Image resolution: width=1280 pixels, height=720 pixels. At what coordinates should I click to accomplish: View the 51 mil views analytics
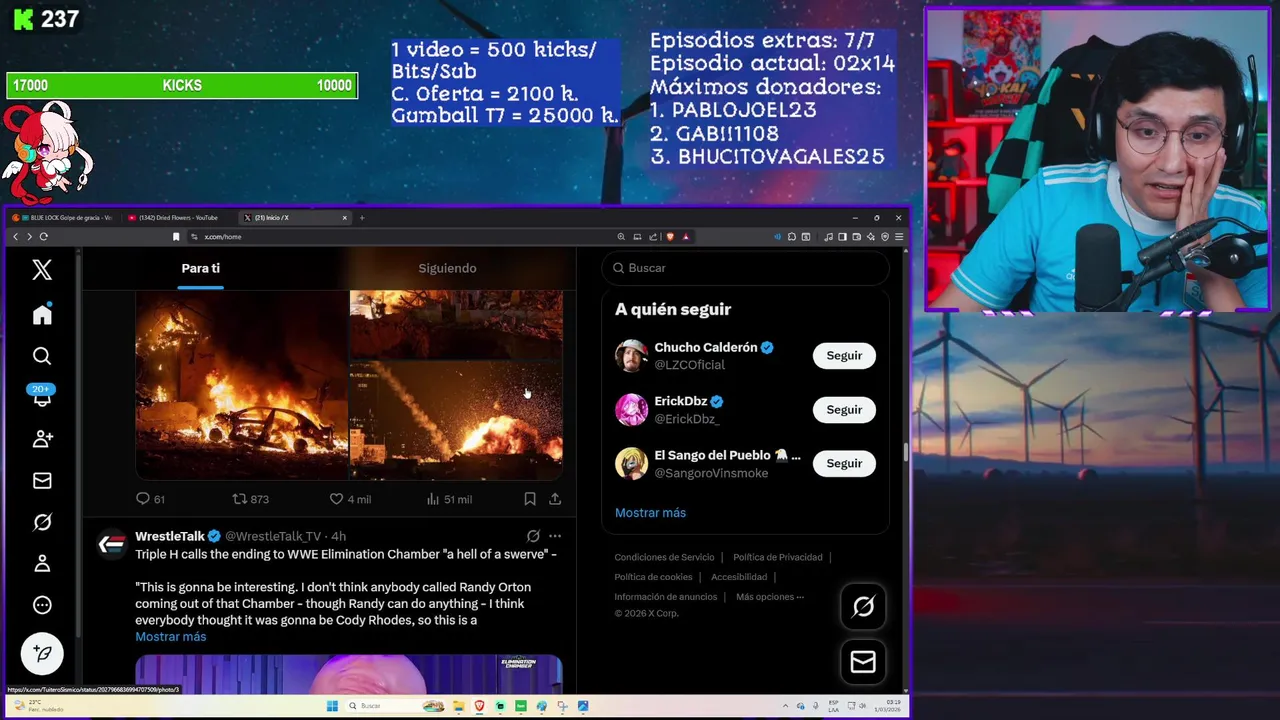[449, 499]
